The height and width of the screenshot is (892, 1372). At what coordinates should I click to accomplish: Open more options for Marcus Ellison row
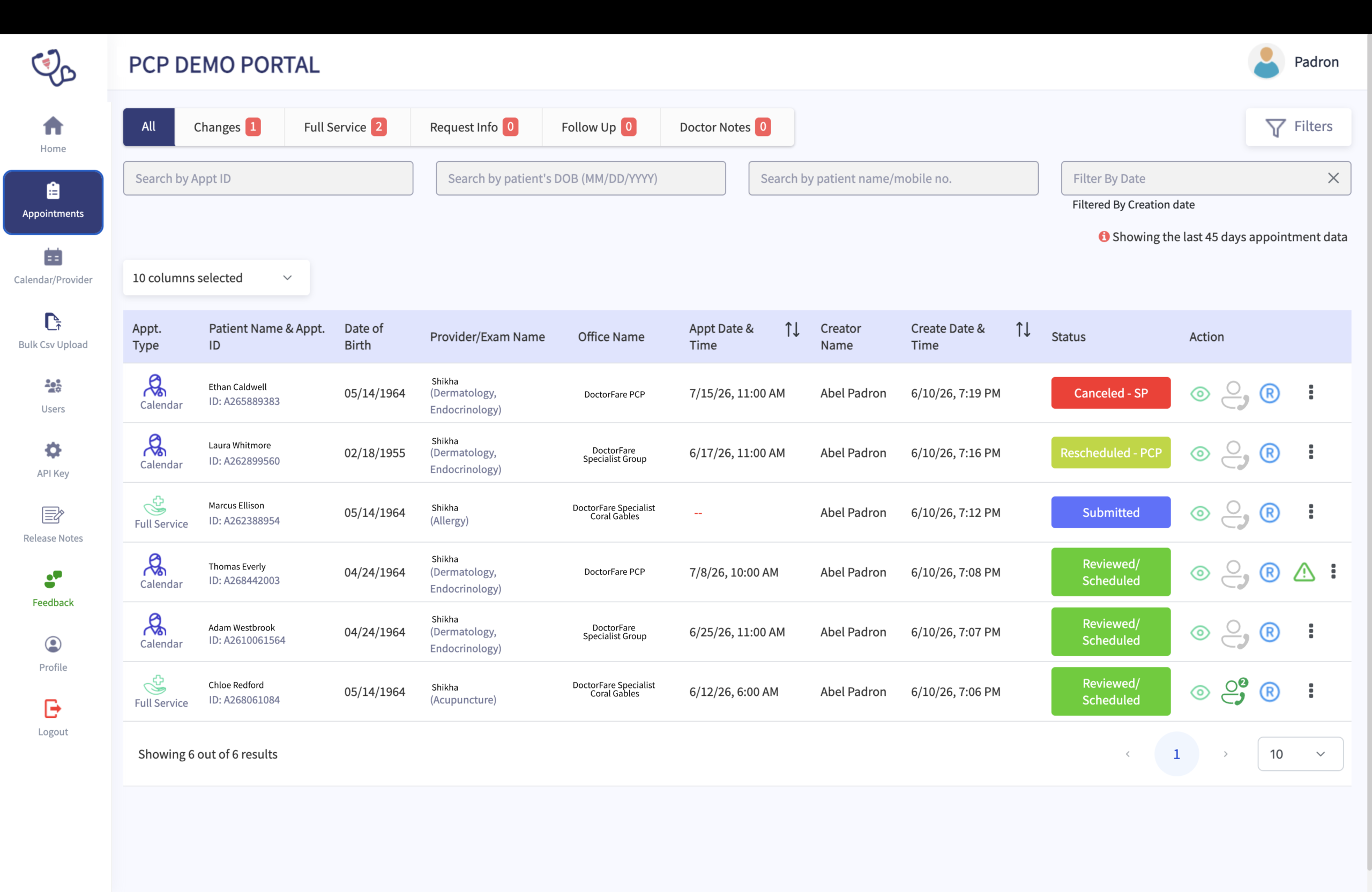1311,512
